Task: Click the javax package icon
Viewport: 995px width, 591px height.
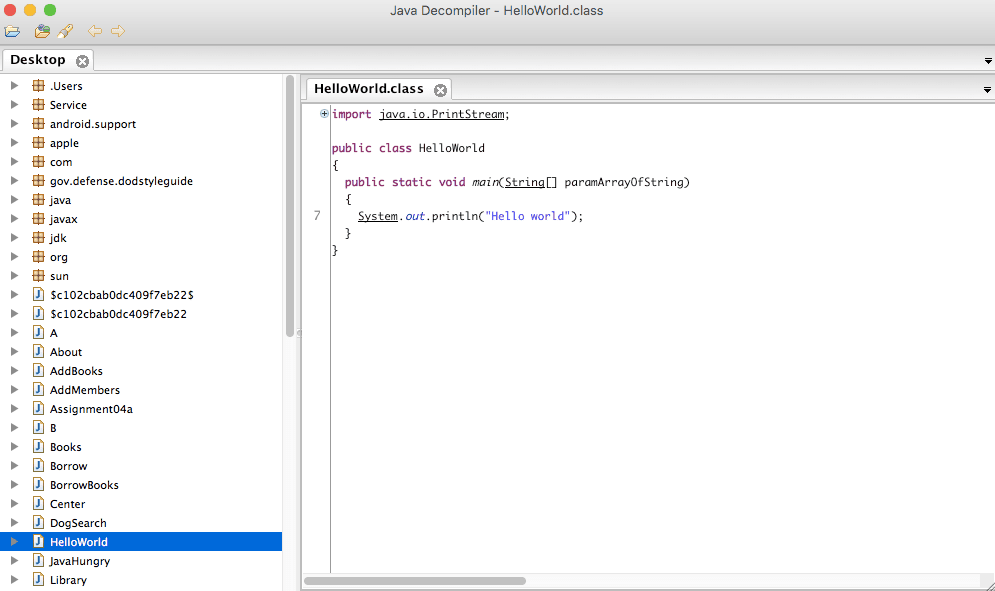Action: pyautogui.click(x=39, y=218)
